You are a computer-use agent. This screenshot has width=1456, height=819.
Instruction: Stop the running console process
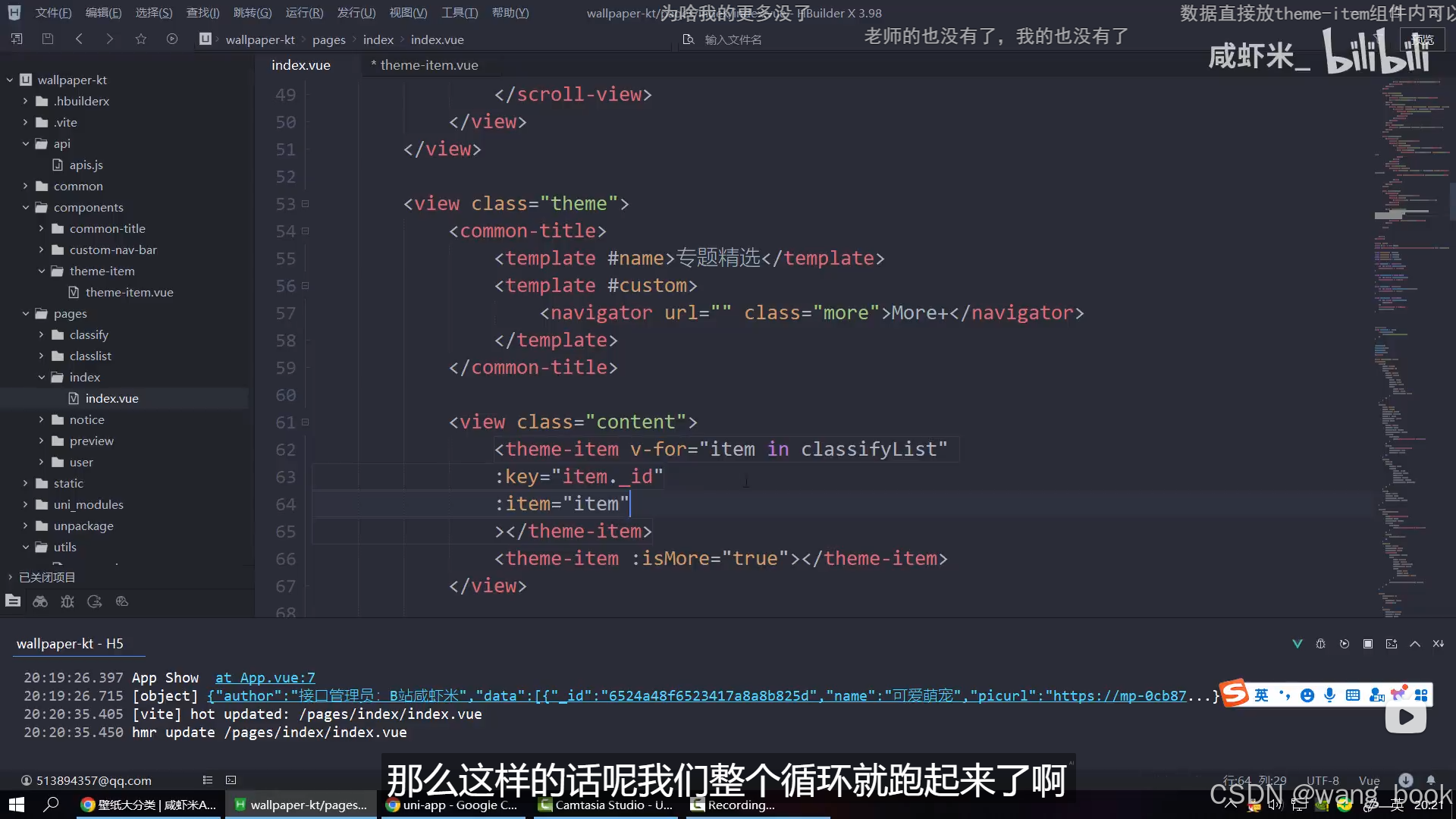[x=1368, y=644]
